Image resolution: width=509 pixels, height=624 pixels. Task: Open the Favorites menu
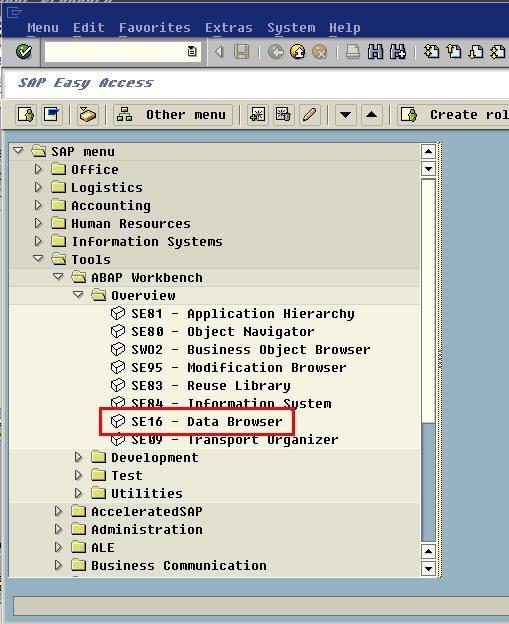155,28
